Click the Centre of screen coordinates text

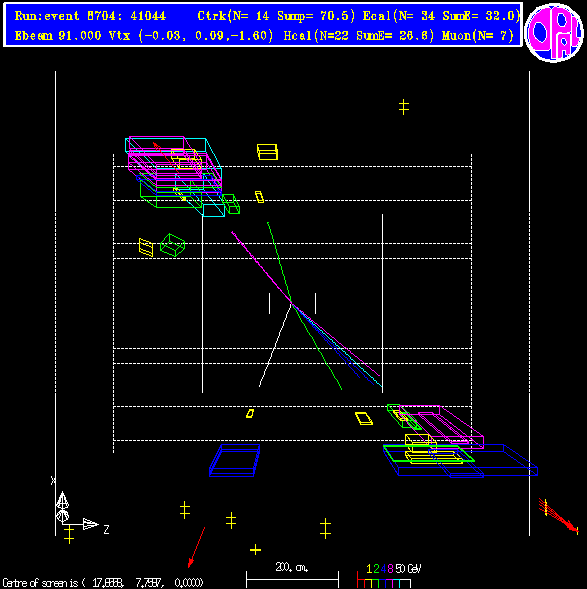pyautogui.click(x=103, y=583)
